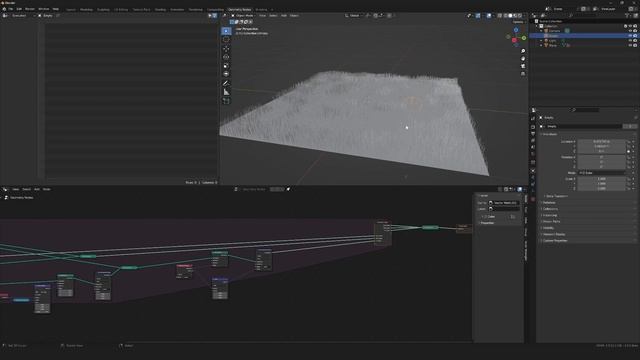Switch viewport to rendered shading
640x360 pixels.
(520, 16)
